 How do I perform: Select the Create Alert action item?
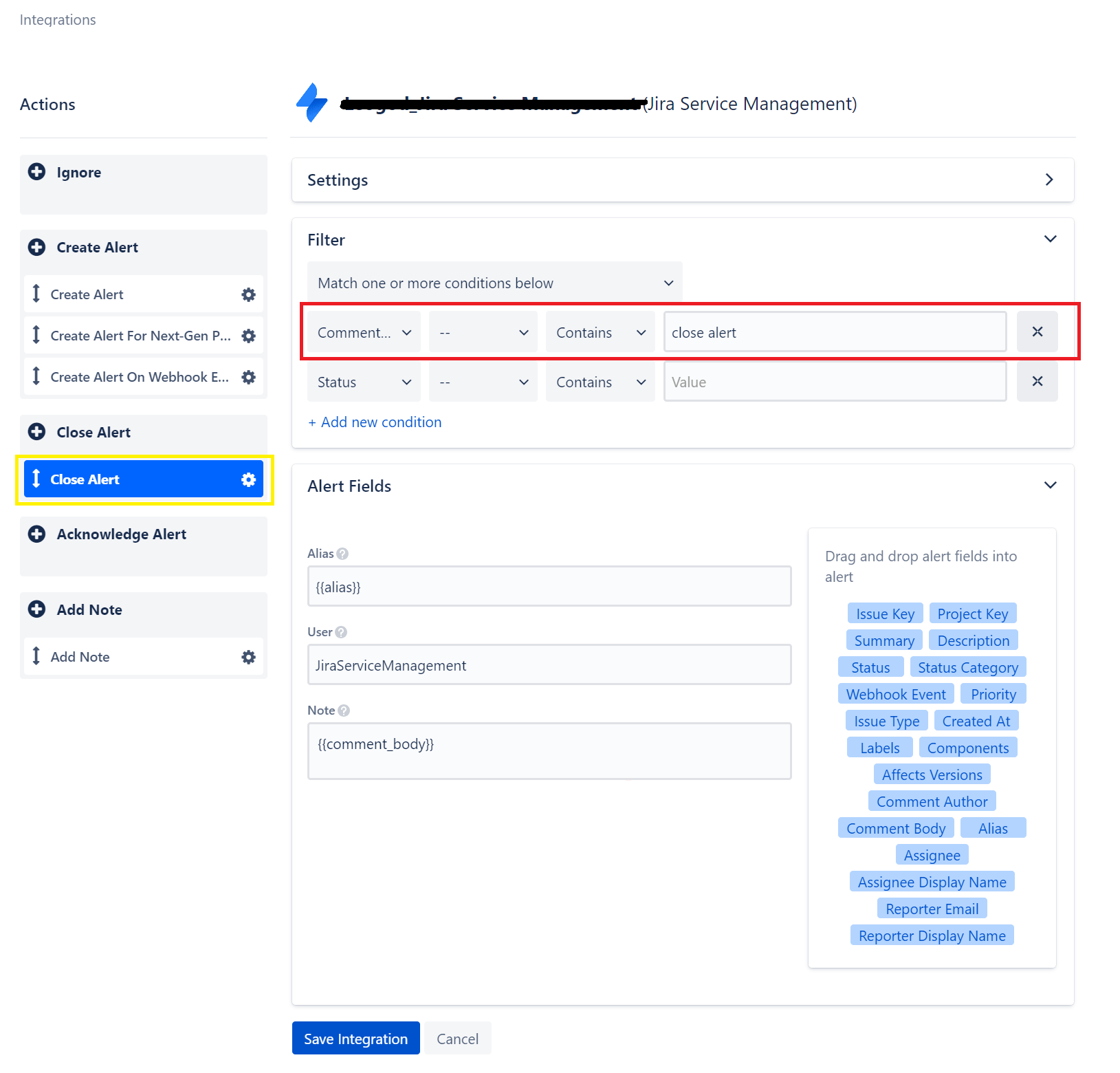pos(144,294)
